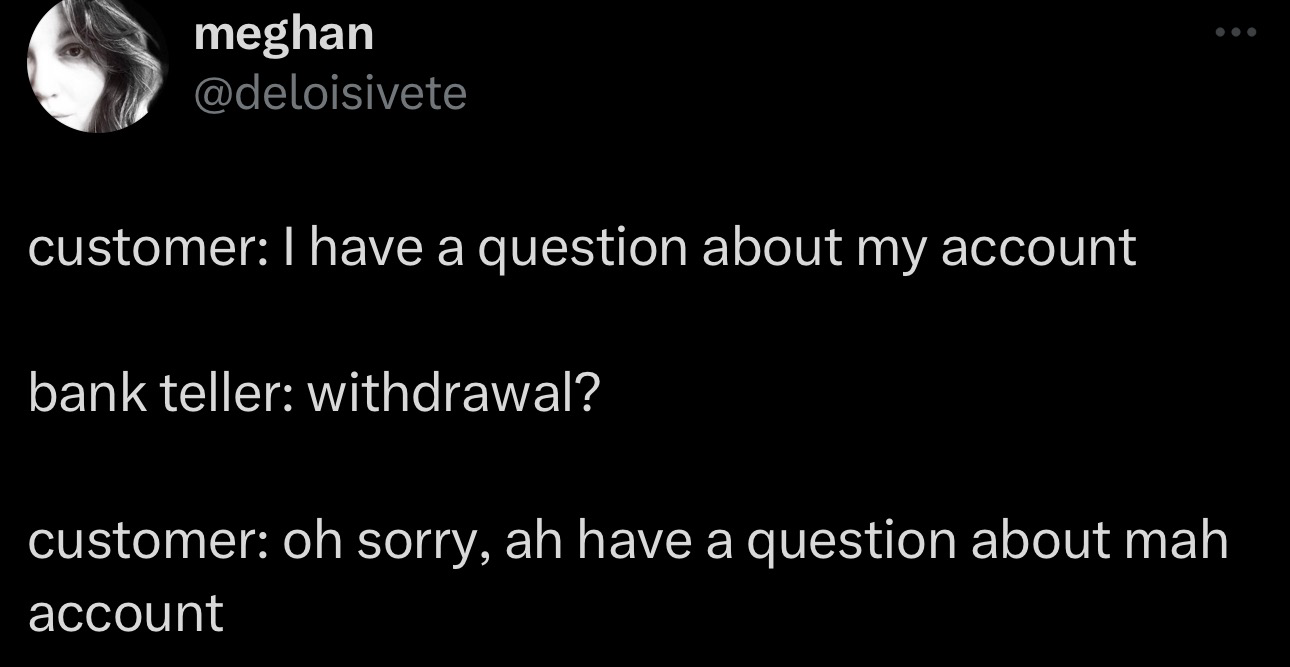Click the word "sorry," in the tweet
1290x667 pixels.
tap(423, 543)
